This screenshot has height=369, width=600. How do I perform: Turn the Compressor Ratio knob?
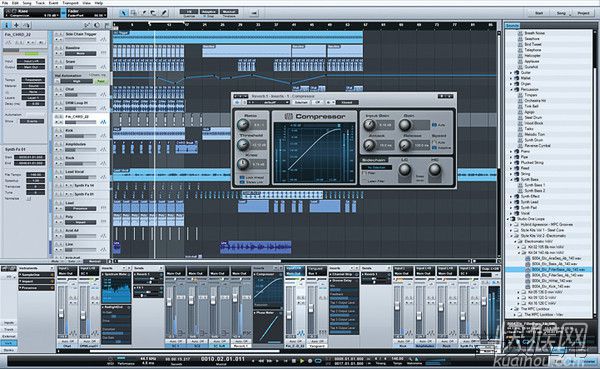point(243,124)
